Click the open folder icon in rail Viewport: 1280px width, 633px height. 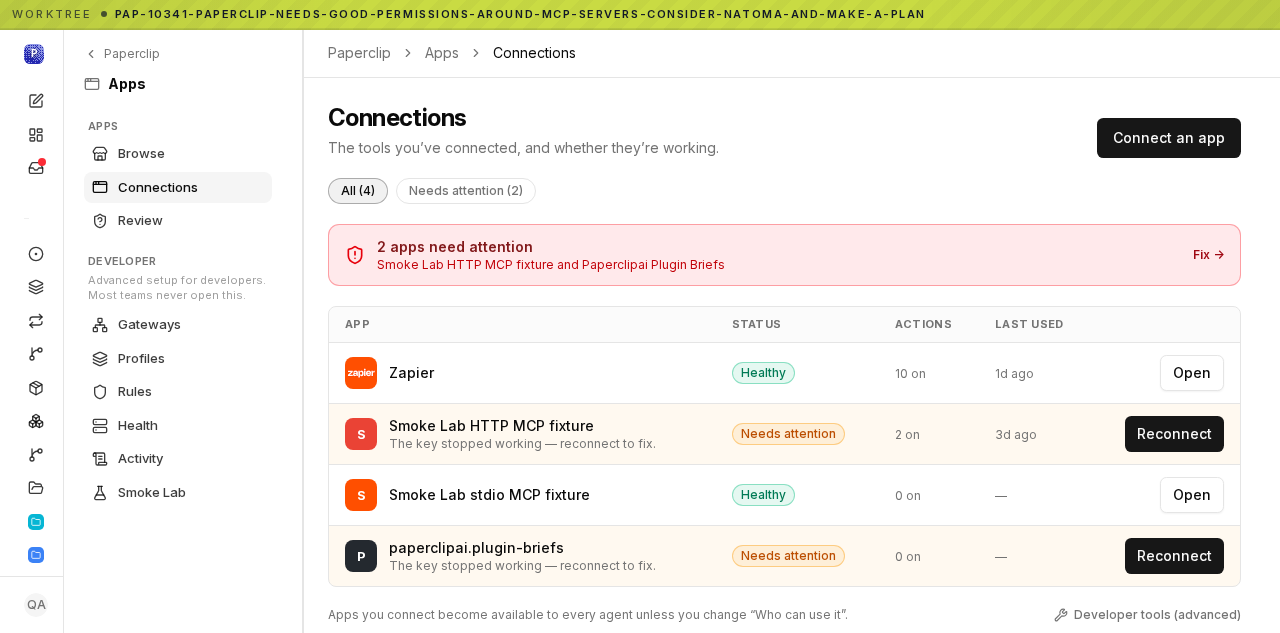36,488
